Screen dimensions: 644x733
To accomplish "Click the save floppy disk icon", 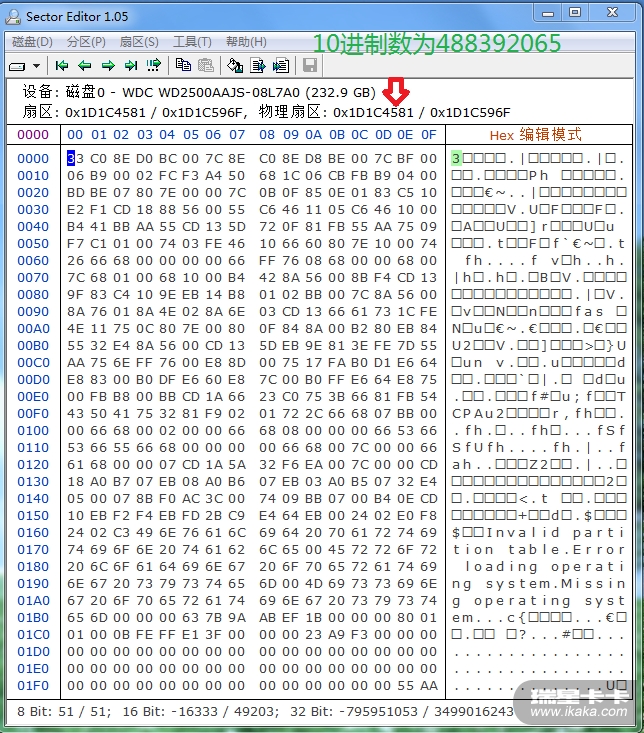I will pos(310,65).
